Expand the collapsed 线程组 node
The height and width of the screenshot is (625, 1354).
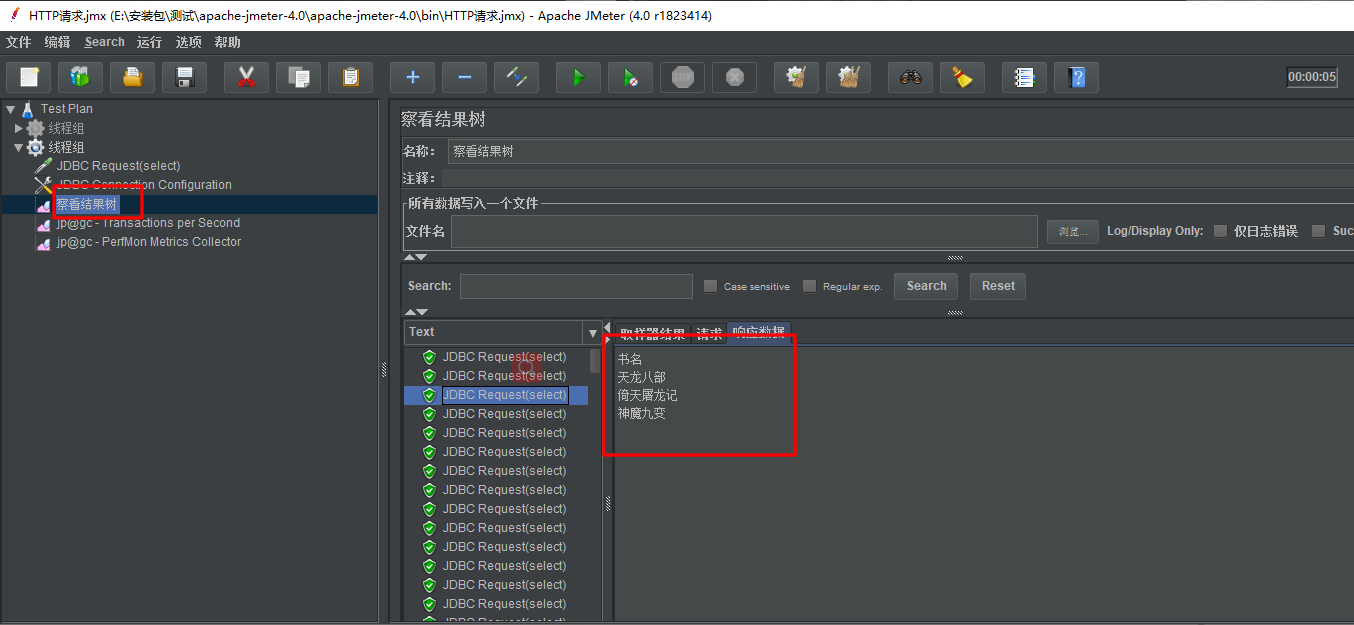(x=18, y=128)
